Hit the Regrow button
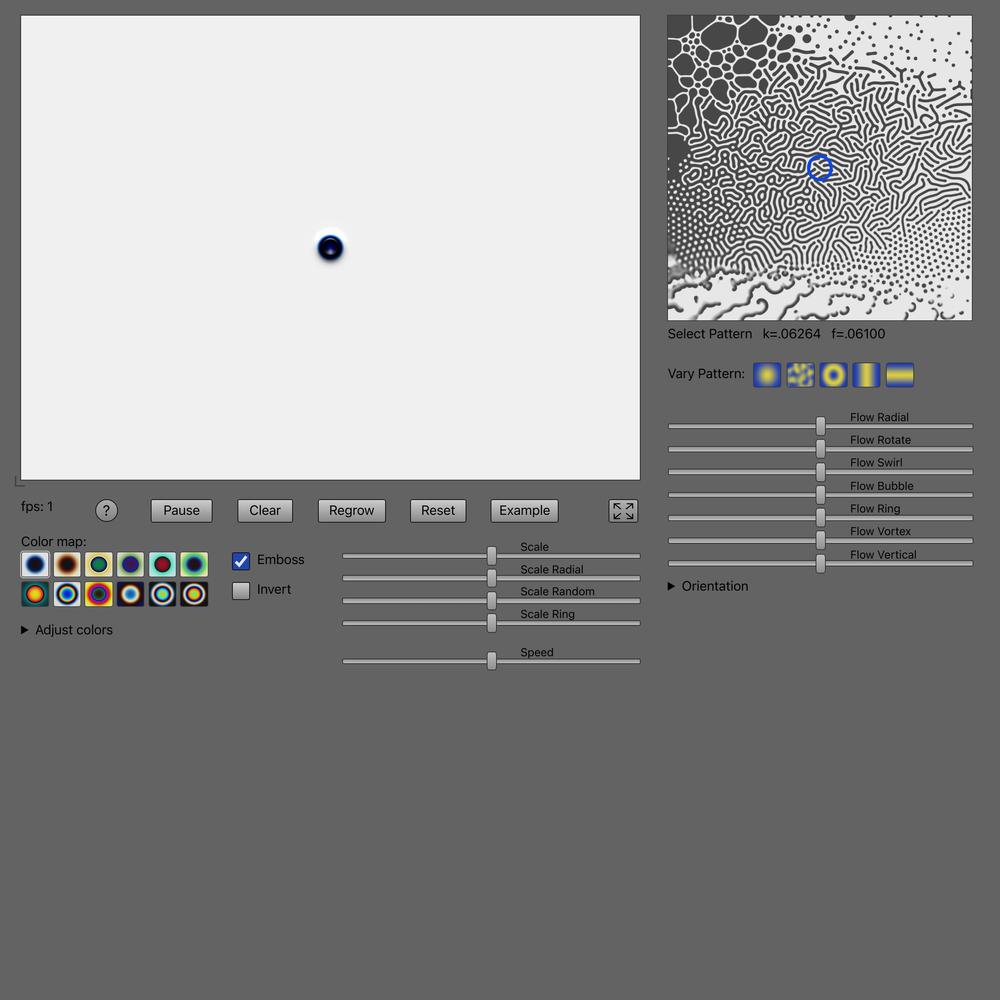 coord(352,511)
